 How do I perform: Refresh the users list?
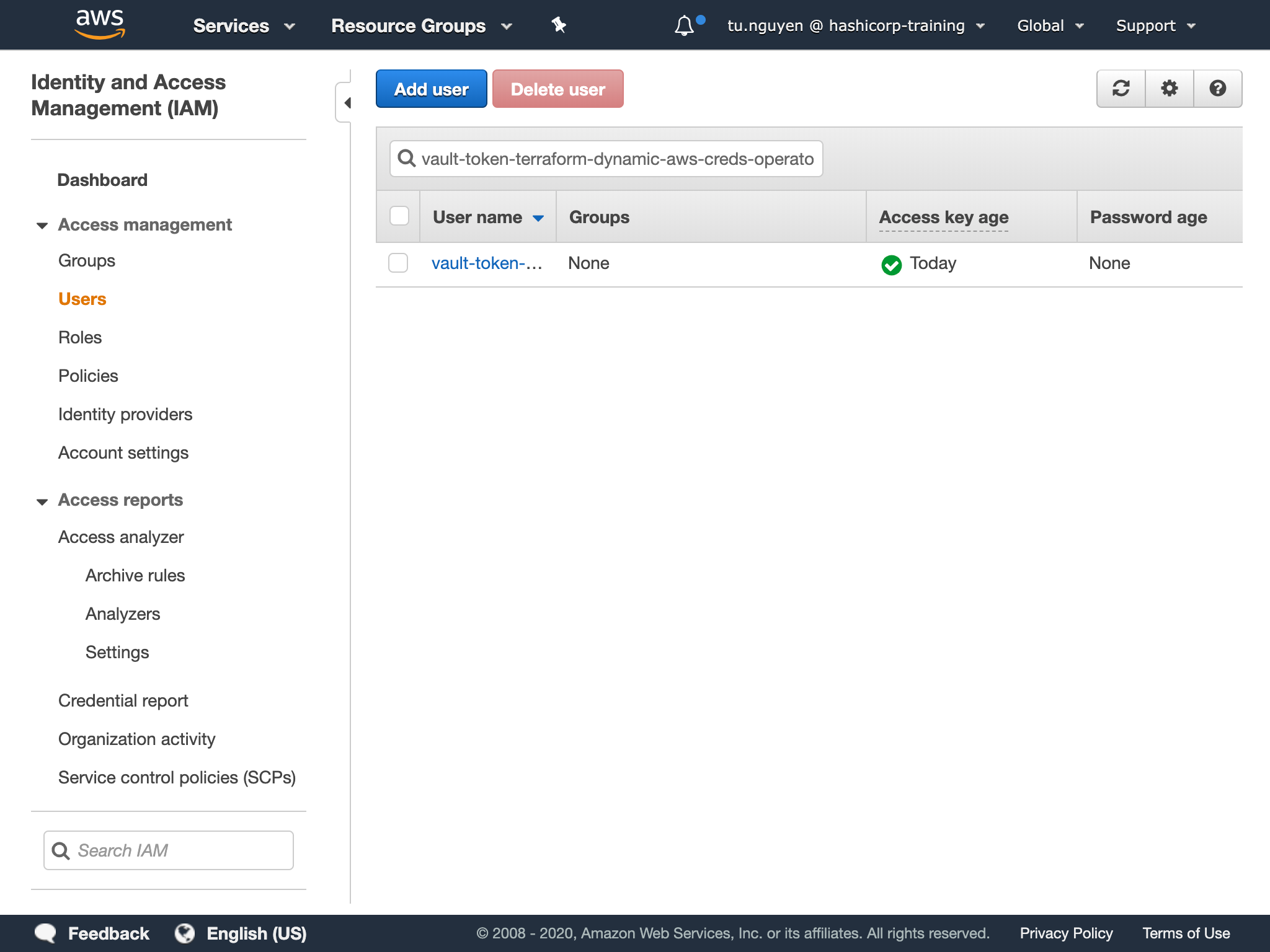tap(1121, 89)
